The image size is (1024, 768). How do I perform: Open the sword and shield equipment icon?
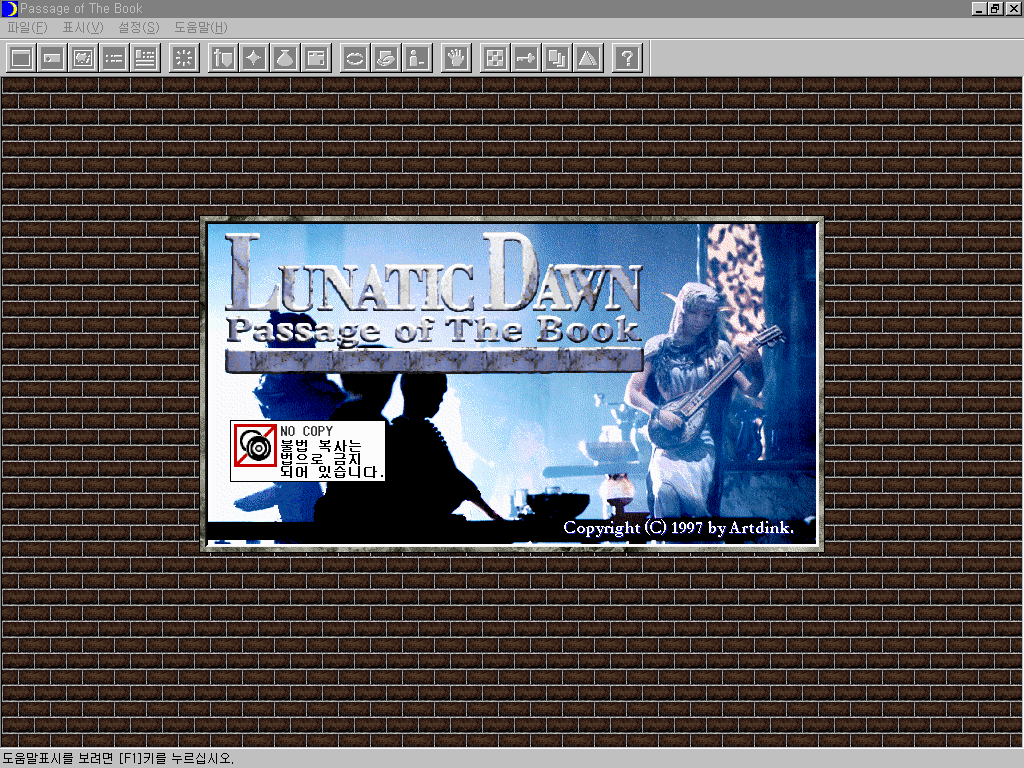(223, 58)
